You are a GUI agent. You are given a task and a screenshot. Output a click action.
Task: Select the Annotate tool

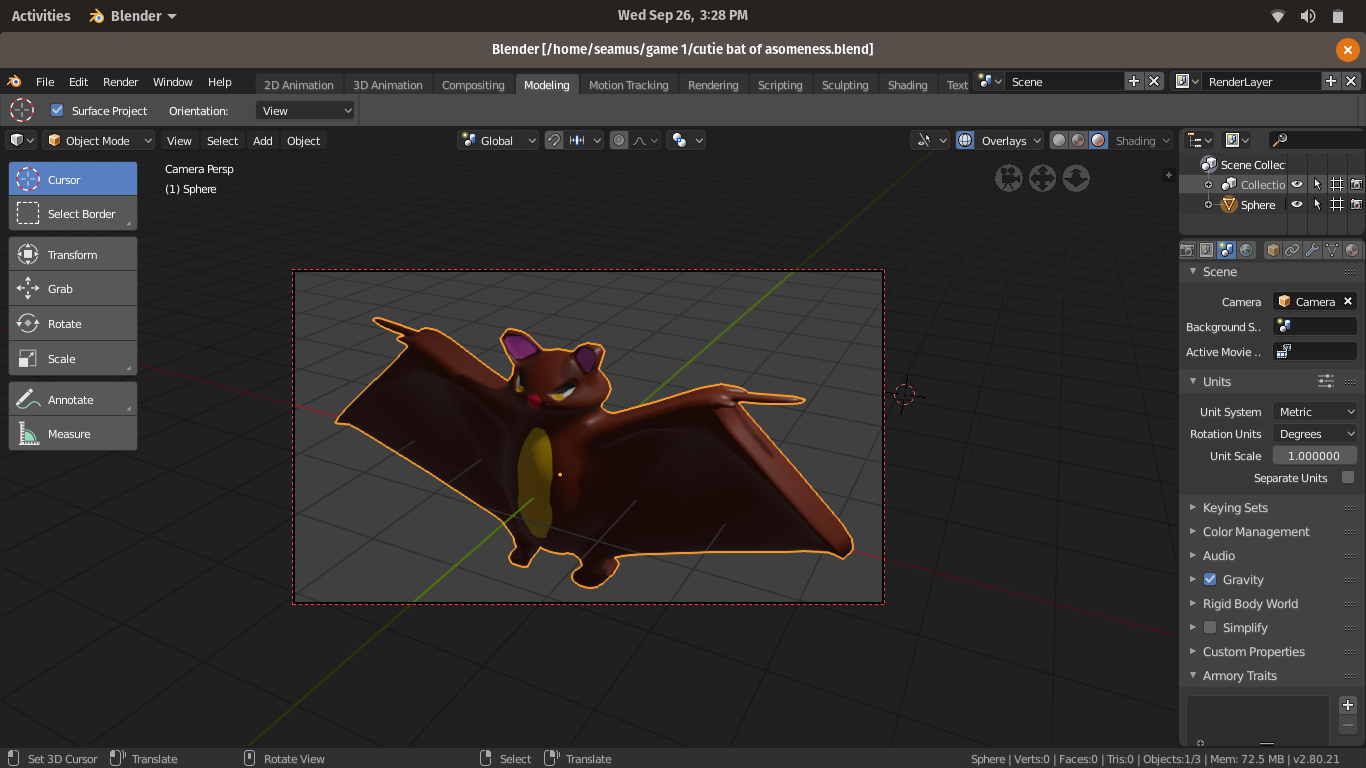73,400
